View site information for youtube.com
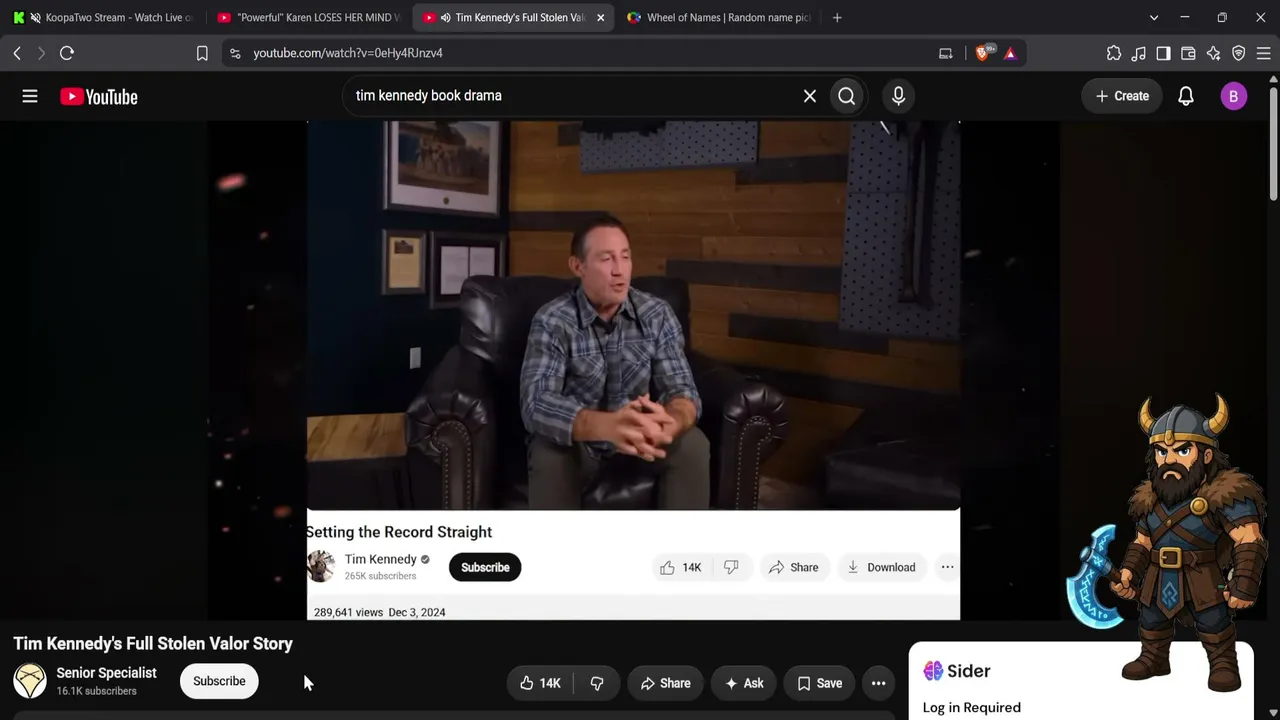Viewport: 1280px width, 720px height. point(235,53)
